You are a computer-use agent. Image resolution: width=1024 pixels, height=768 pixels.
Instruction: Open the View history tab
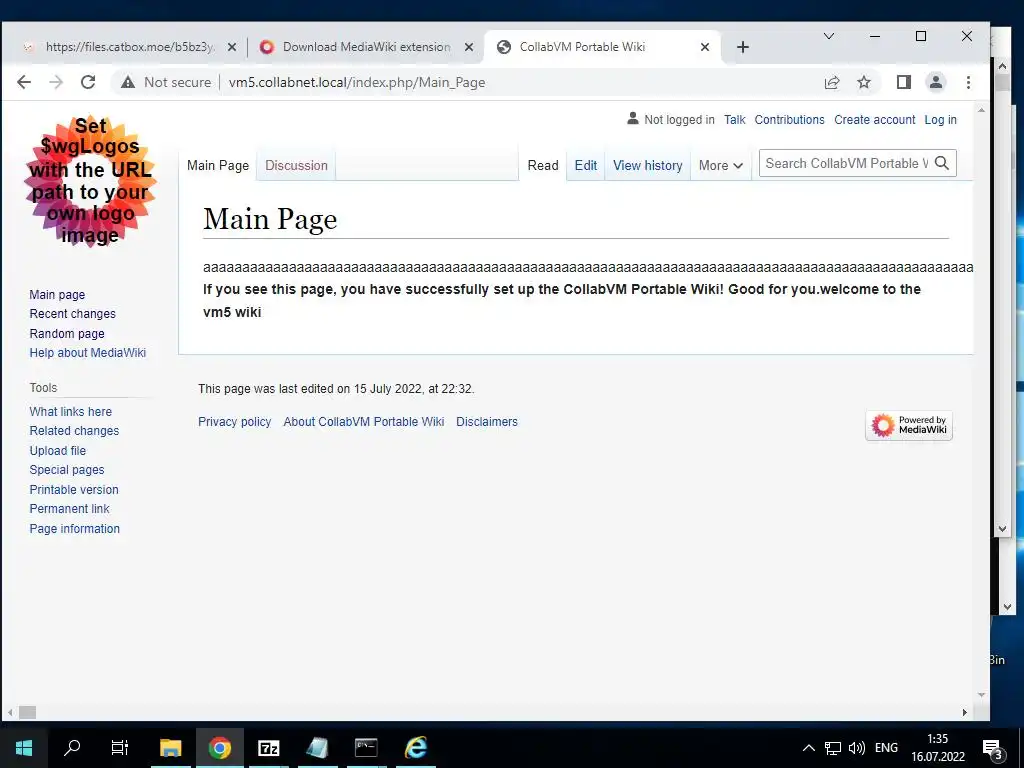[x=648, y=166]
